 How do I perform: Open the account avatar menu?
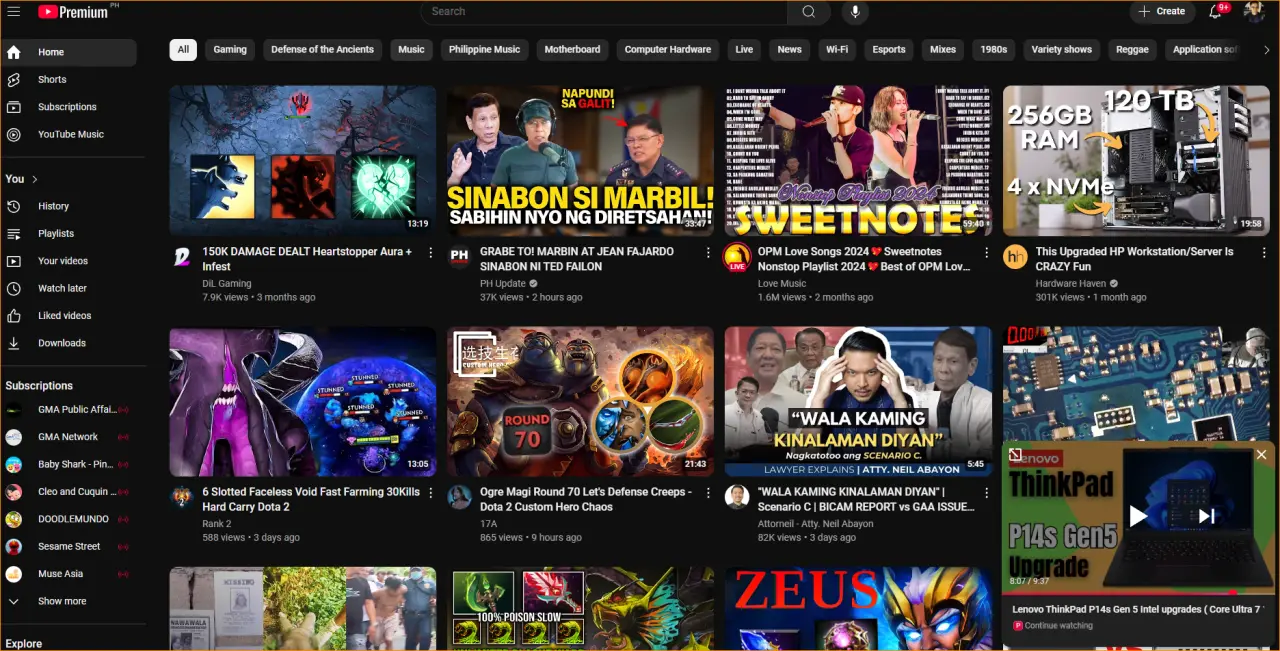click(x=1255, y=12)
